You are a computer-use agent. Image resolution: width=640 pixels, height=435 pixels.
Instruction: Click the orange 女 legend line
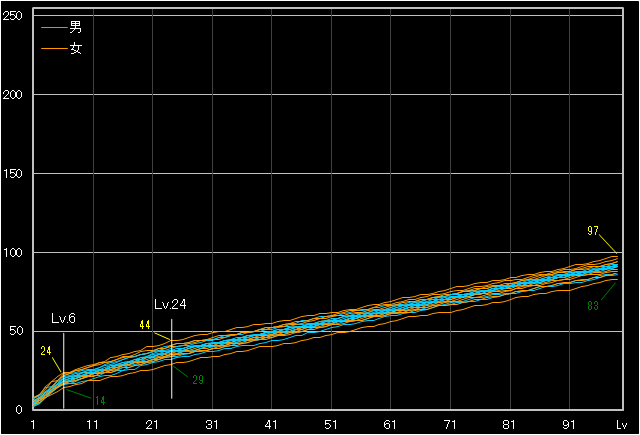pos(54,49)
